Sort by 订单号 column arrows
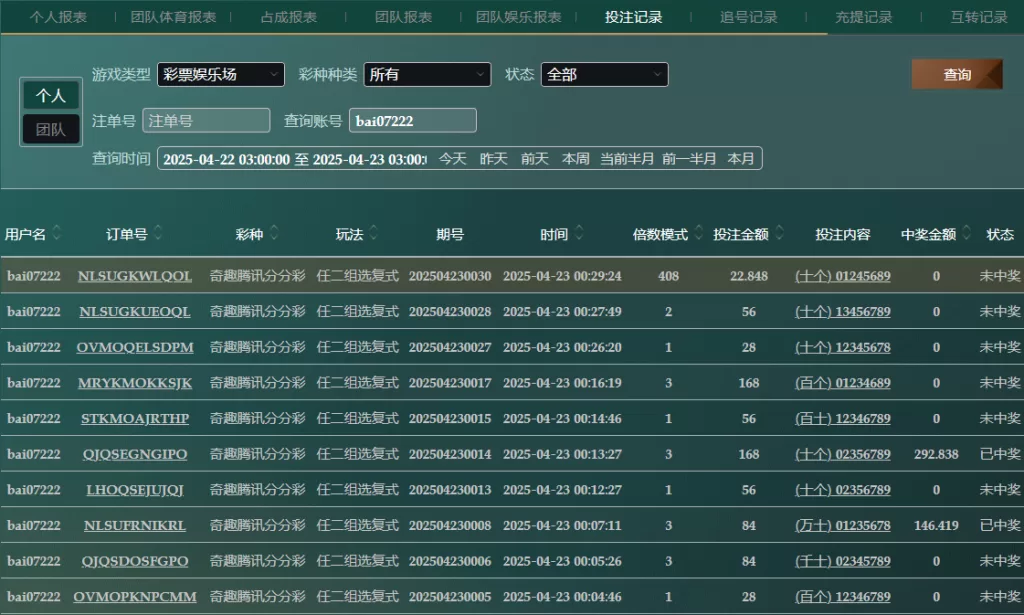The image size is (1024, 615). (157, 232)
